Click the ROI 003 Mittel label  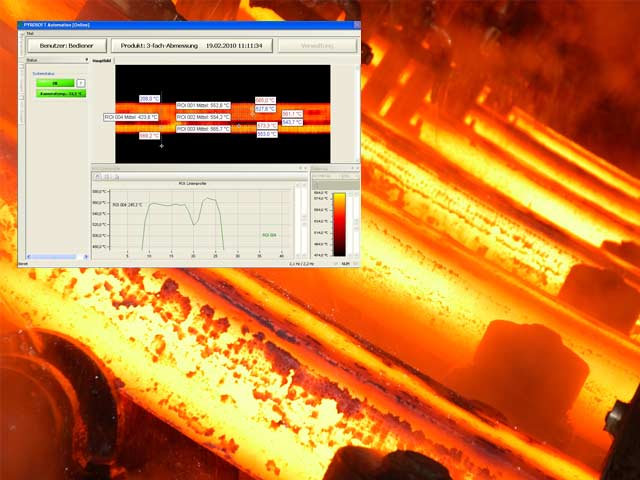click(x=203, y=129)
